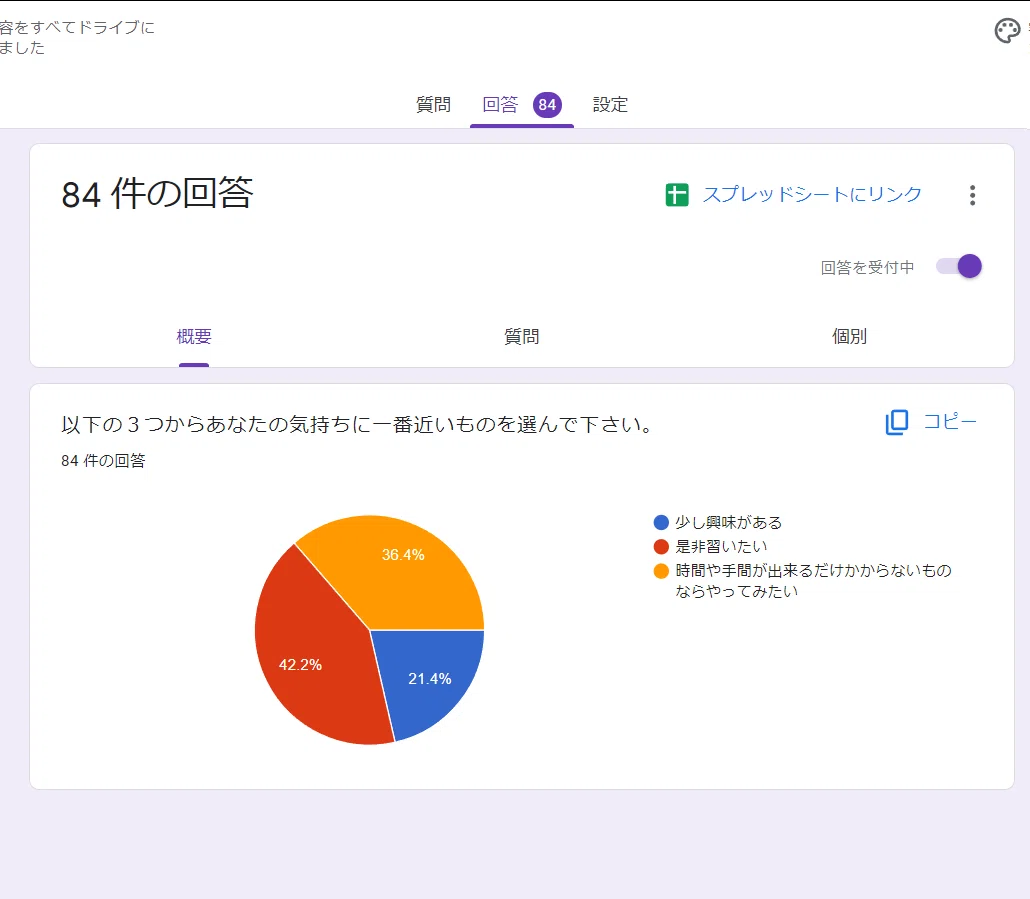Click the 84 件の回答 large heading

pyautogui.click(x=157, y=194)
